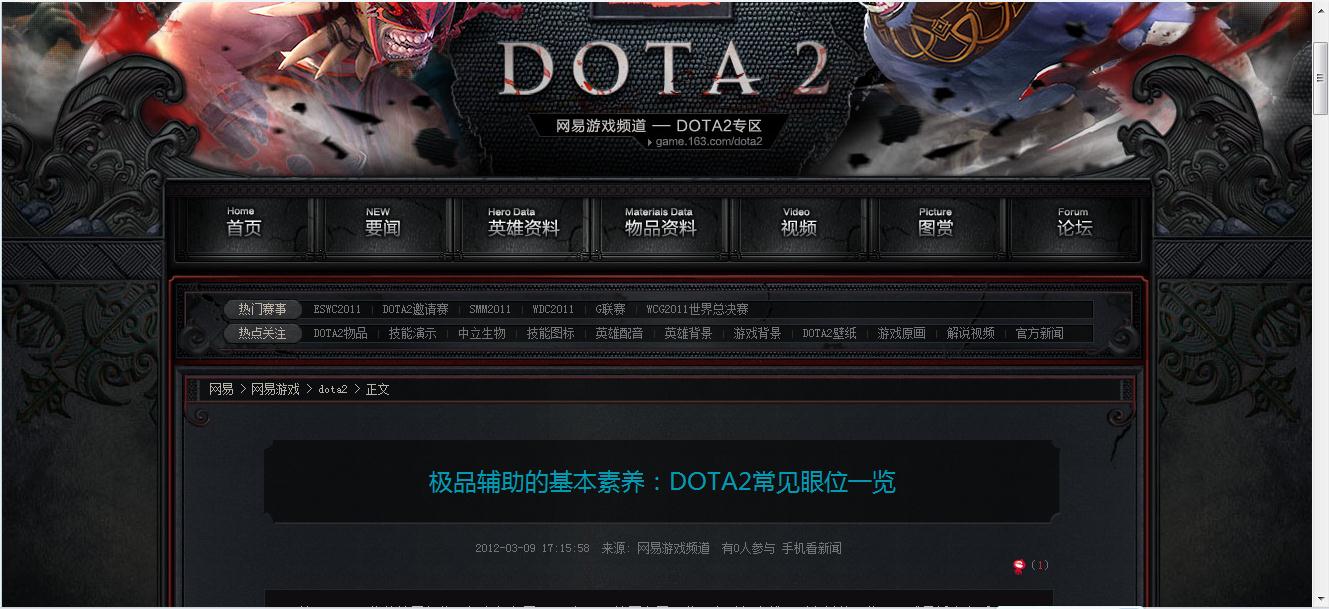Visit the 论坛 Forum section

(1074, 223)
